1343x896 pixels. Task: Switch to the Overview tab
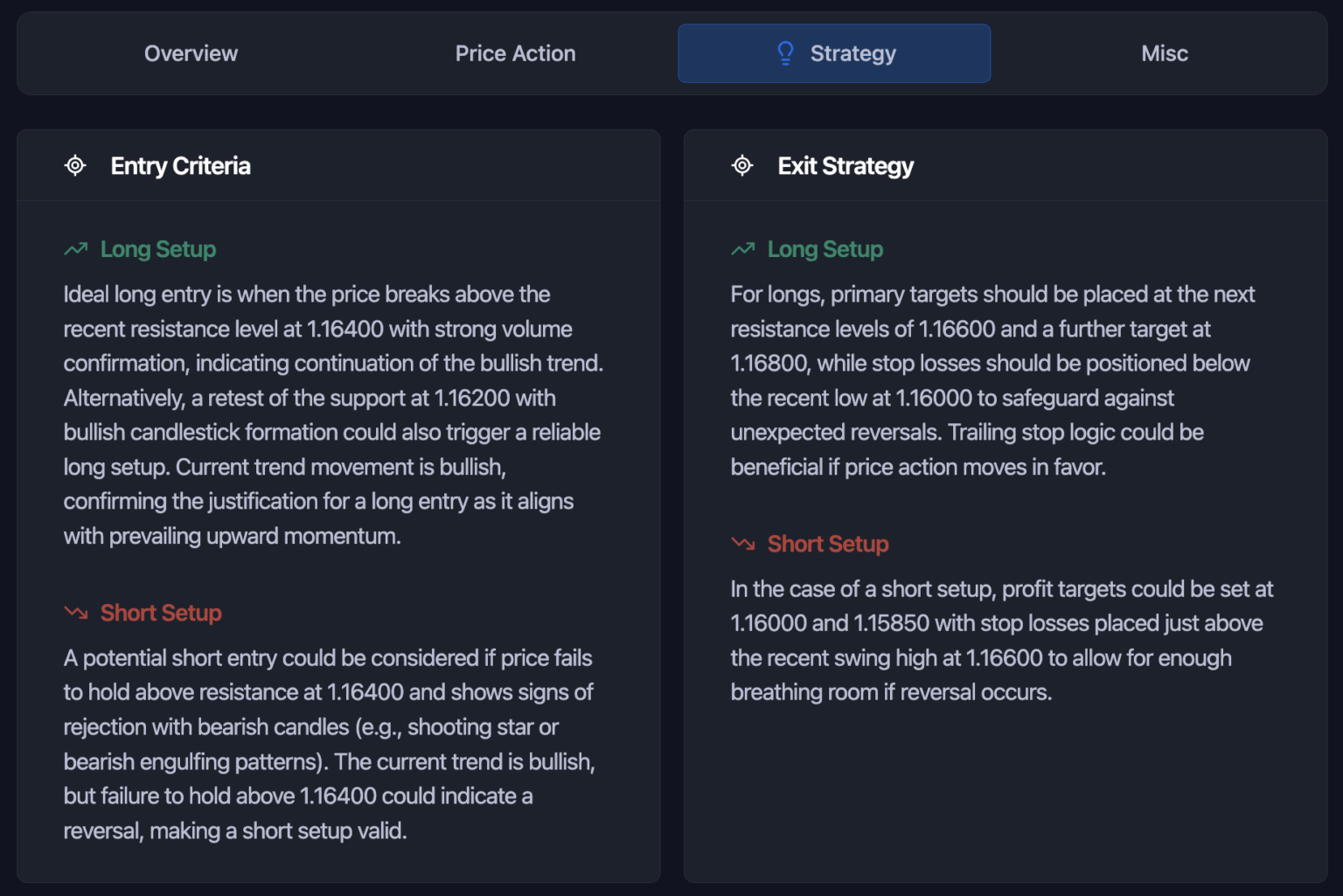point(191,52)
